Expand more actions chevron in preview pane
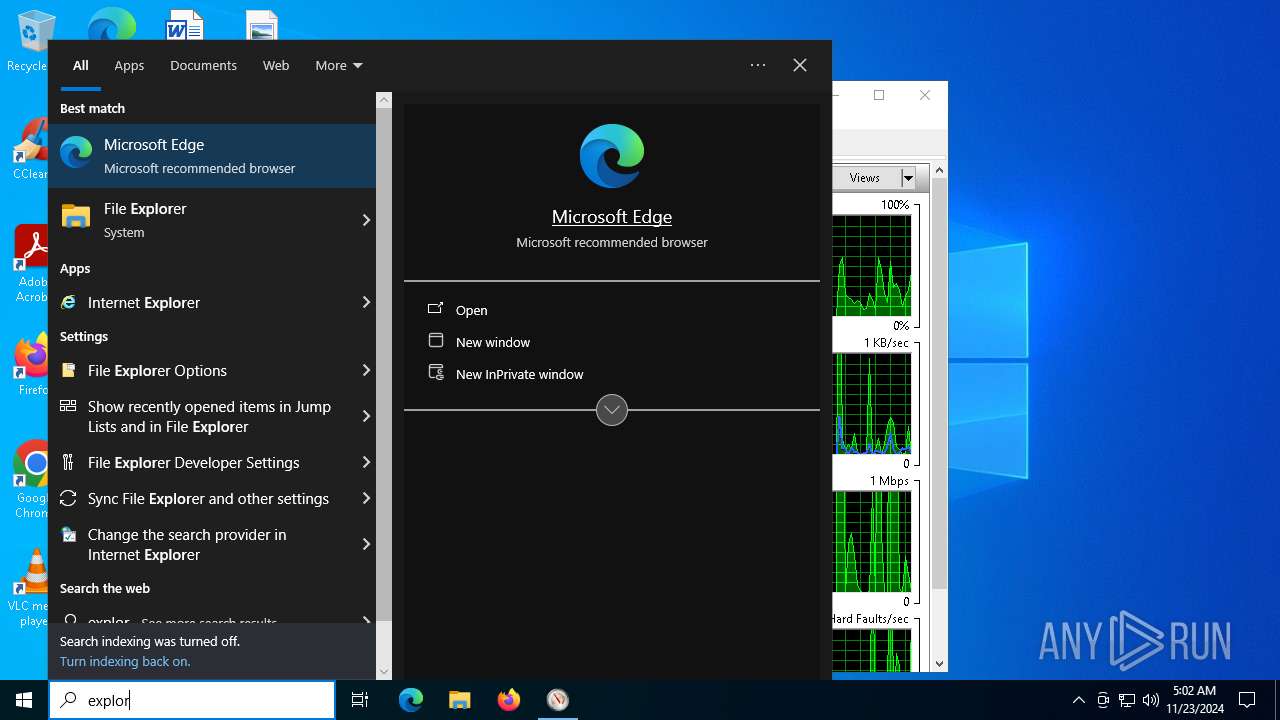Viewport: 1280px width, 720px height. click(612, 410)
